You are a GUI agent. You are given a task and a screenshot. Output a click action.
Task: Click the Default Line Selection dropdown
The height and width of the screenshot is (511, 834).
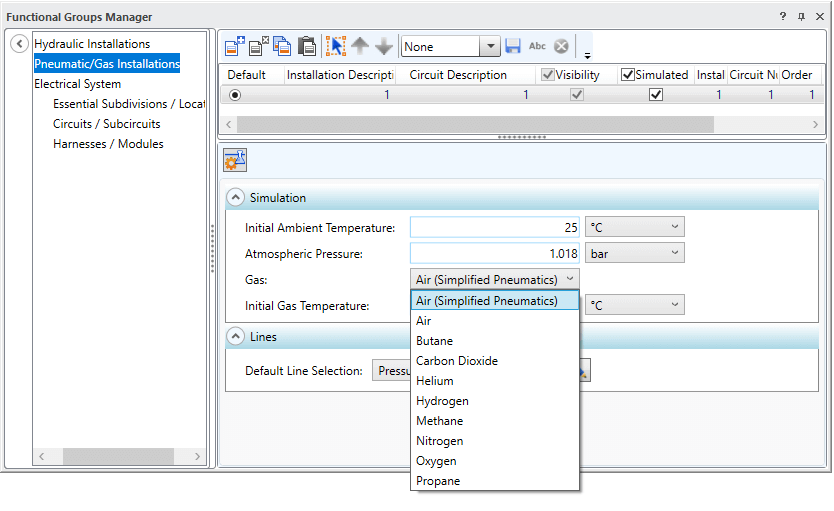392,371
